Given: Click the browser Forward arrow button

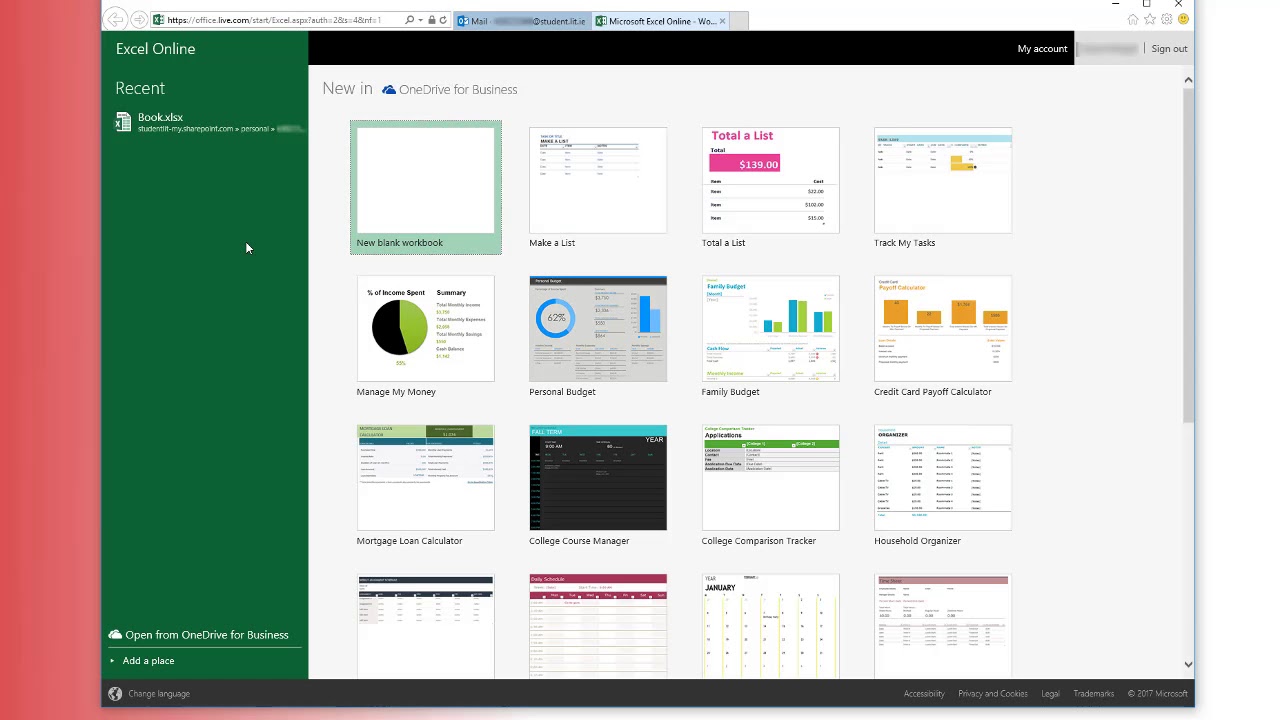Looking at the screenshot, I should pos(139,20).
